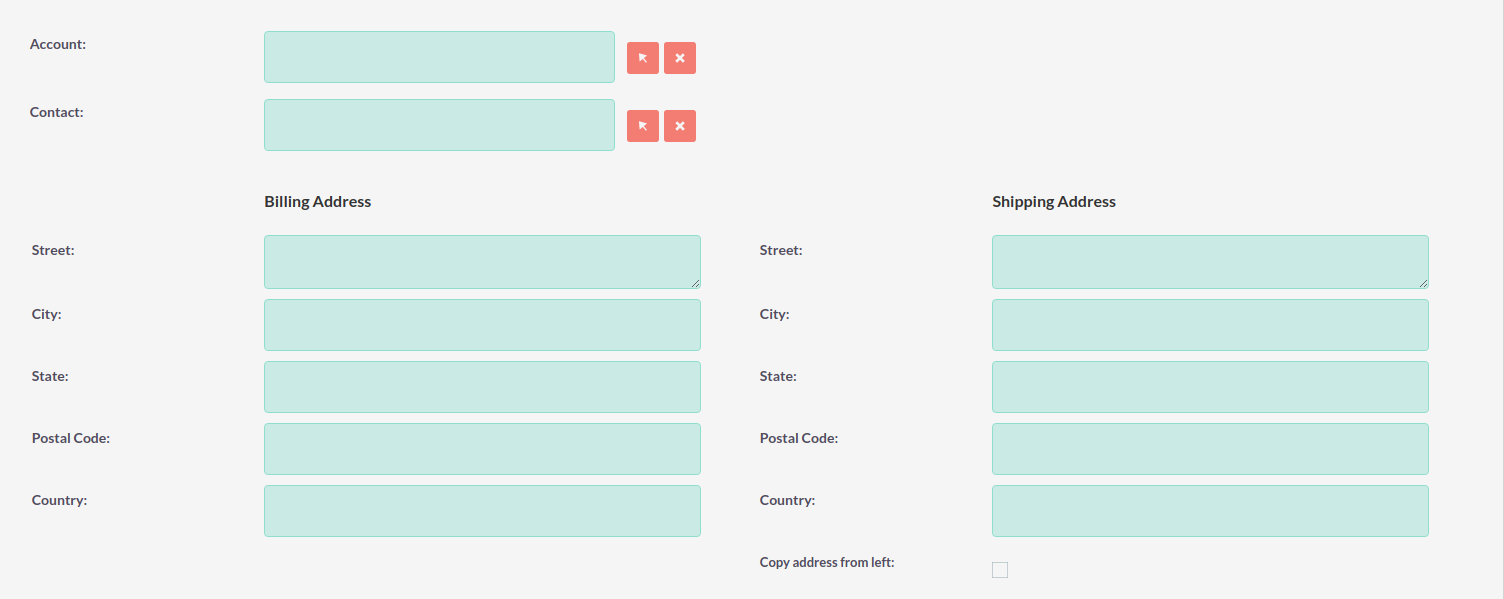This screenshot has height=599, width=1504.
Task: Select the Shipping Address Street field
Action: tap(1210, 261)
